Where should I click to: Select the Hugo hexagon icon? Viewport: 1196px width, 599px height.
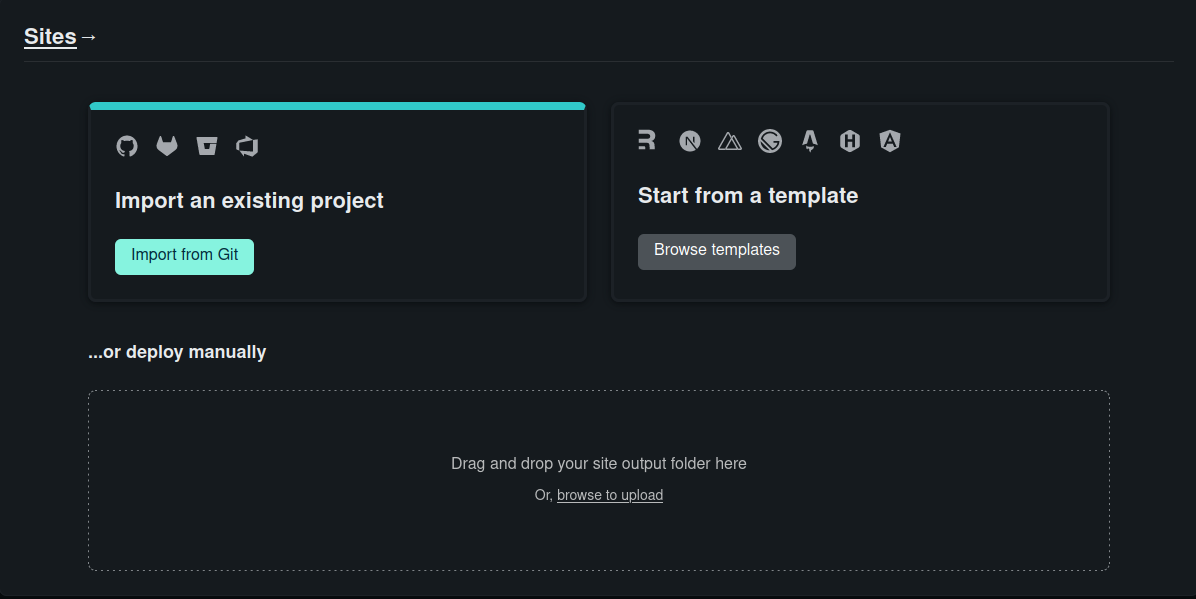(850, 141)
